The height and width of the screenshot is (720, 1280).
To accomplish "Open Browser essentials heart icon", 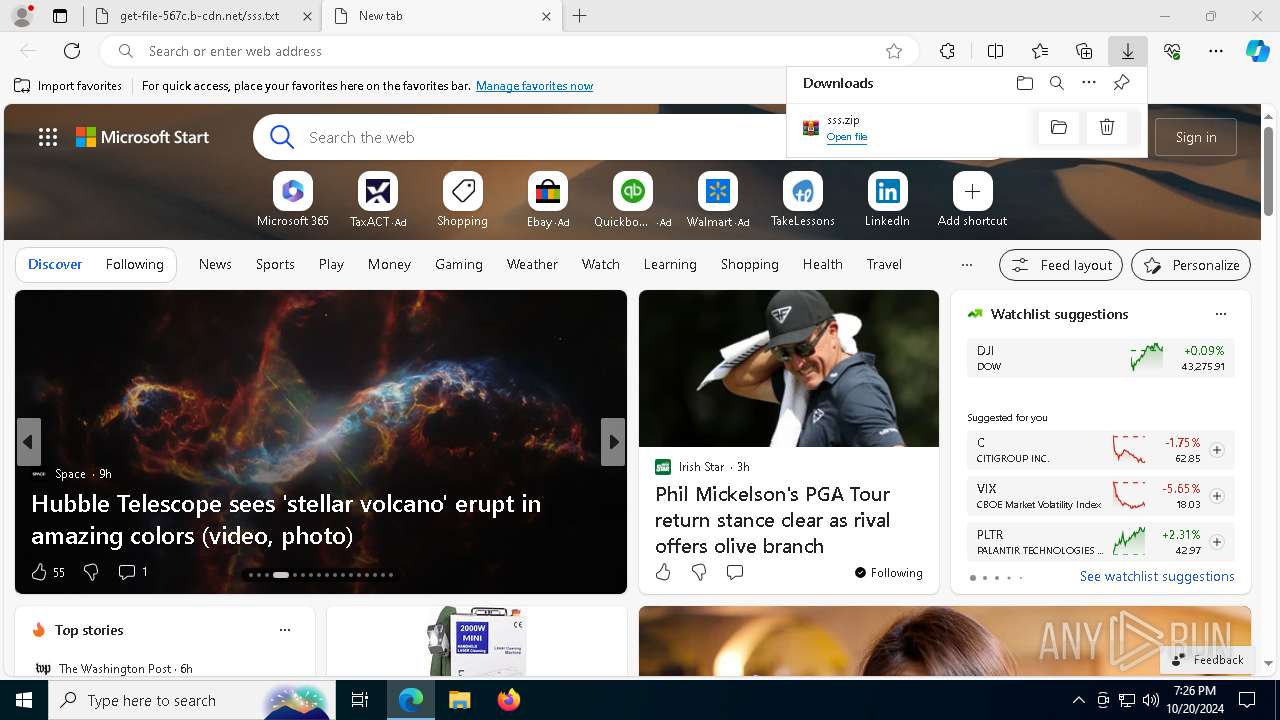I will point(1172,51).
